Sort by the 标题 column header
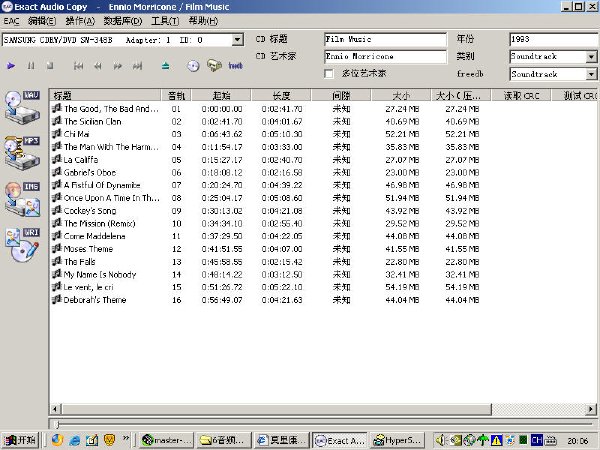The width and height of the screenshot is (600, 450). pyautogui.click(x=105, y=95)
